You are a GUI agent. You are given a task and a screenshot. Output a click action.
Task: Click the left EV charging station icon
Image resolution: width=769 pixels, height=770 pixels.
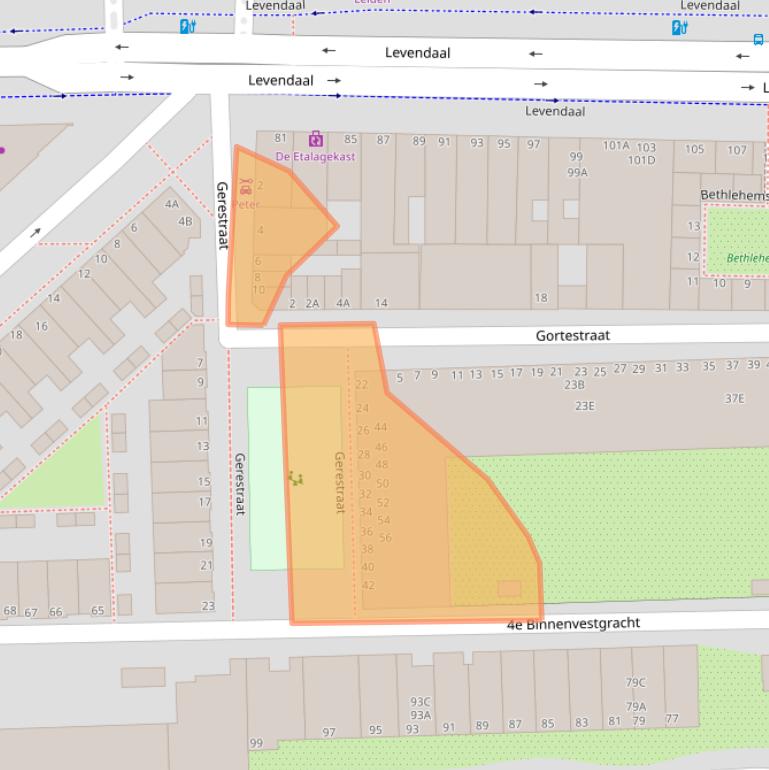tap(186, 27)
